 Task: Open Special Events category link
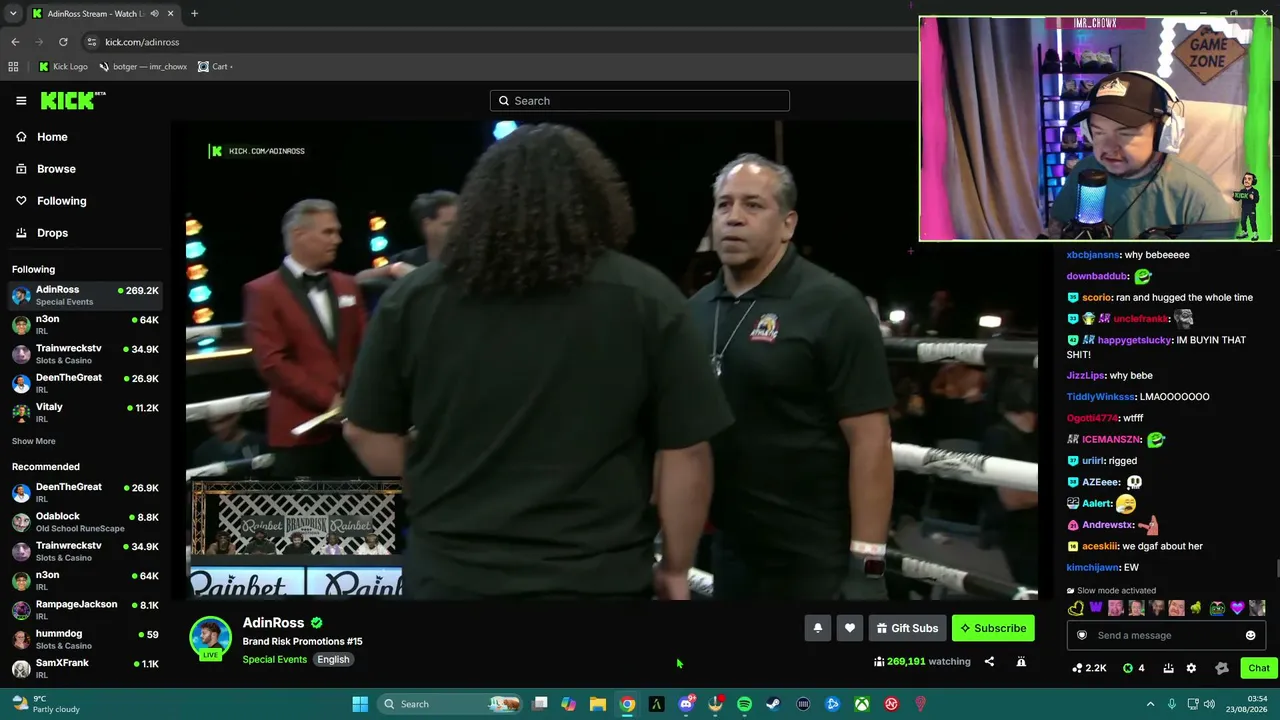pos(274,659)
